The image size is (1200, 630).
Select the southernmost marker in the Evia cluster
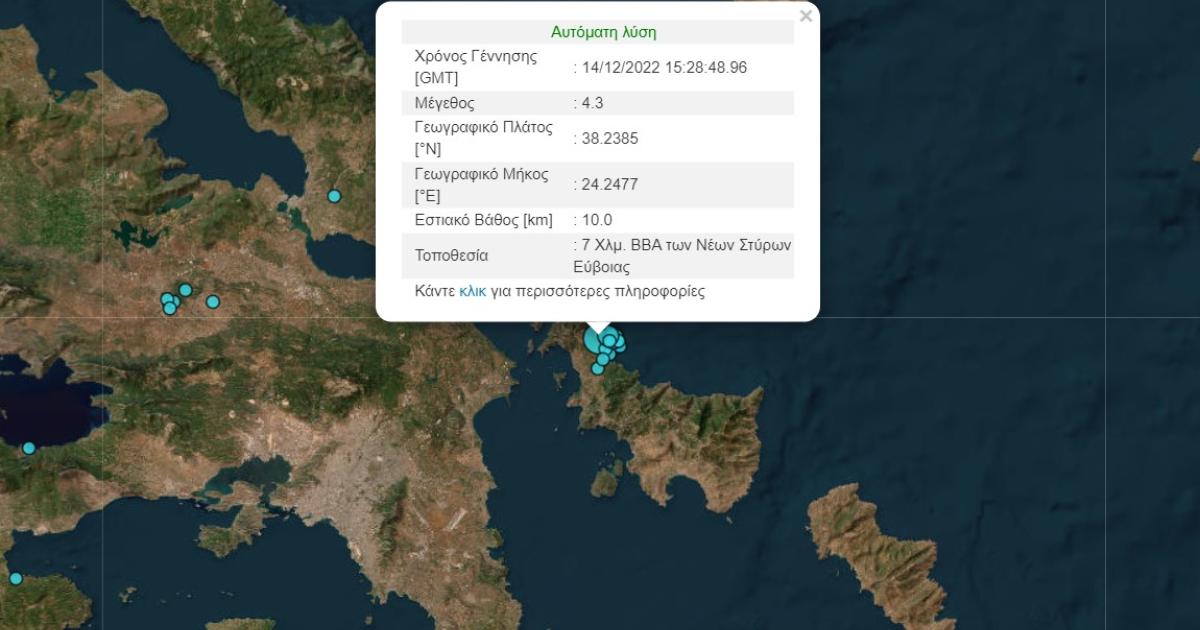coord(598,368)
